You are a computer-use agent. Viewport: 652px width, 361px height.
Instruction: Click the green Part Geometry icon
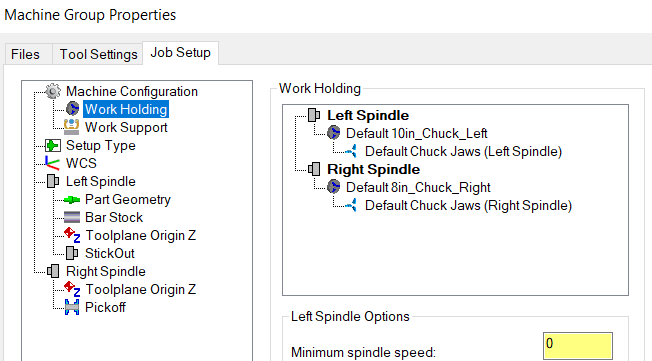click(x=72, y=200)
